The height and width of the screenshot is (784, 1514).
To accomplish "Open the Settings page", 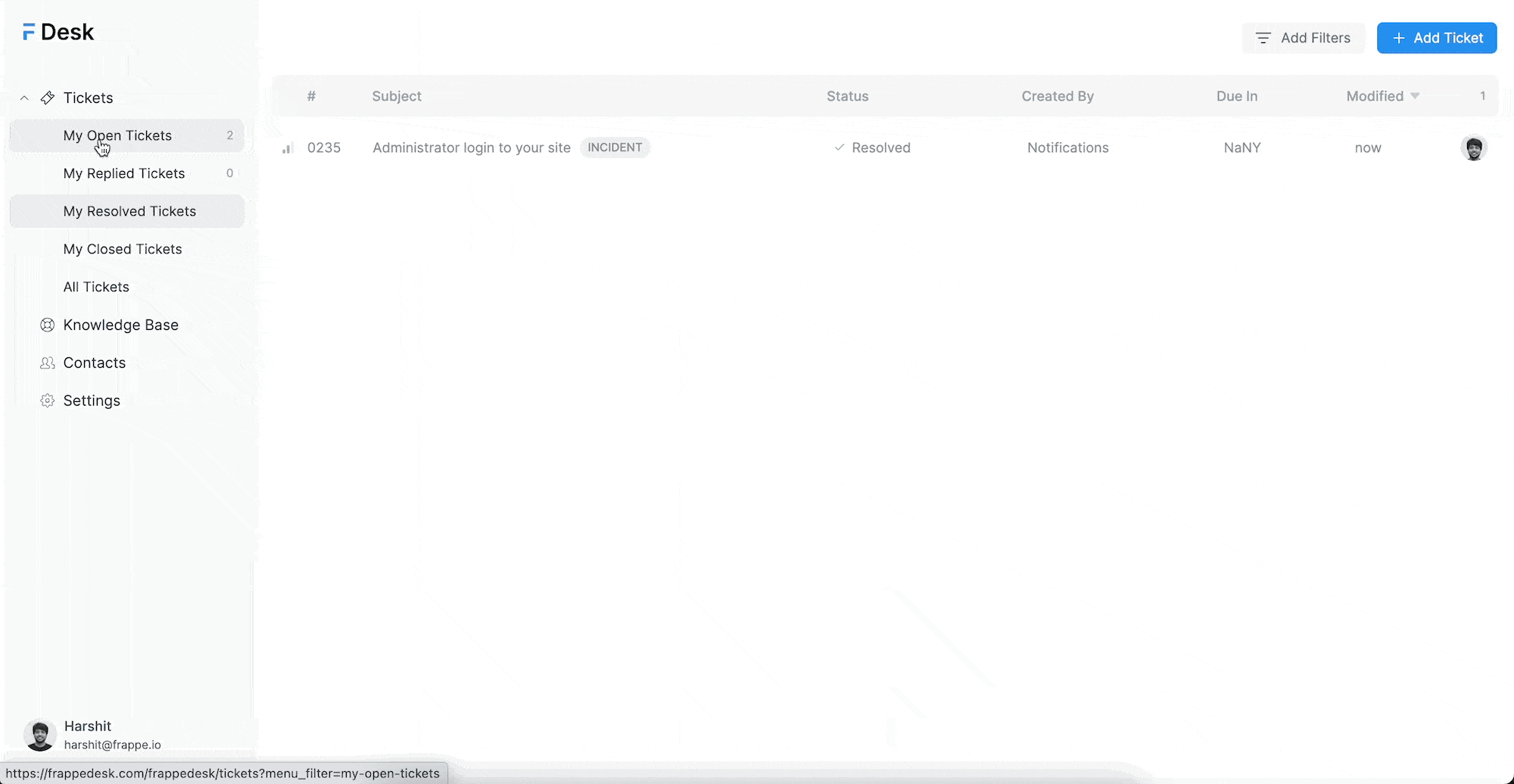I will (x=92, y=400).
